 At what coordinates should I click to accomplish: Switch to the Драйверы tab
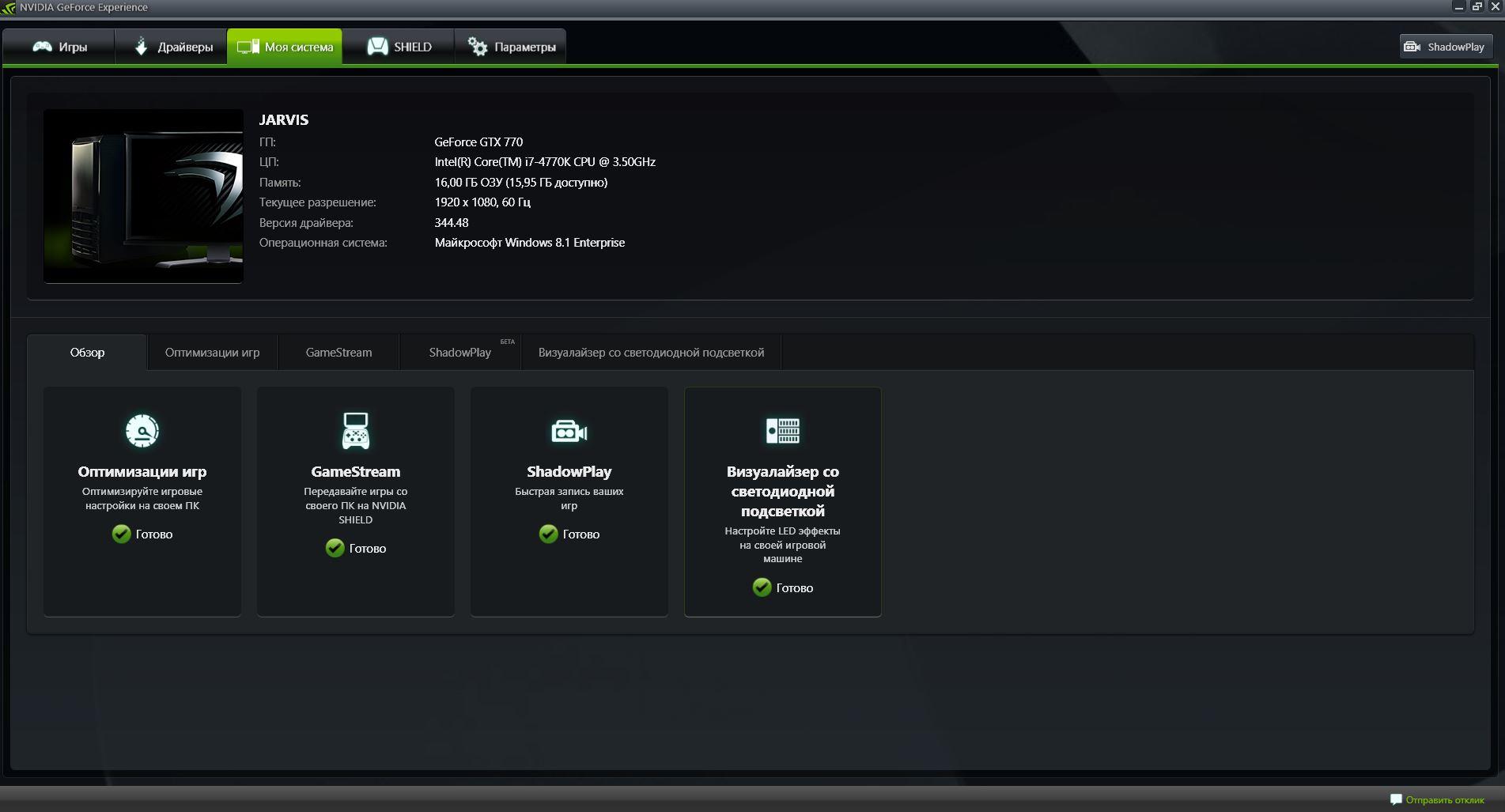click(x=172, y=47)
